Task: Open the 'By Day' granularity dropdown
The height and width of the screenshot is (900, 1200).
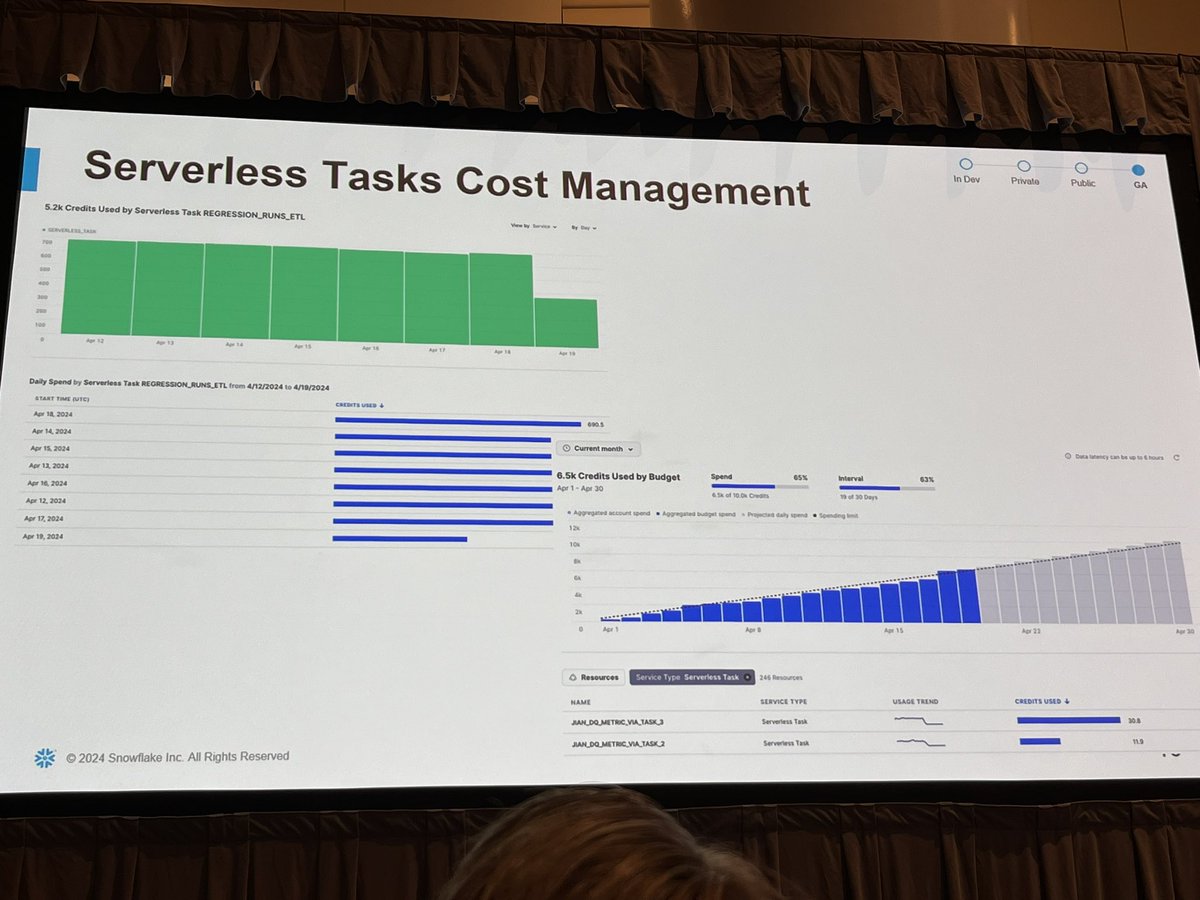Action: (584, 228)
